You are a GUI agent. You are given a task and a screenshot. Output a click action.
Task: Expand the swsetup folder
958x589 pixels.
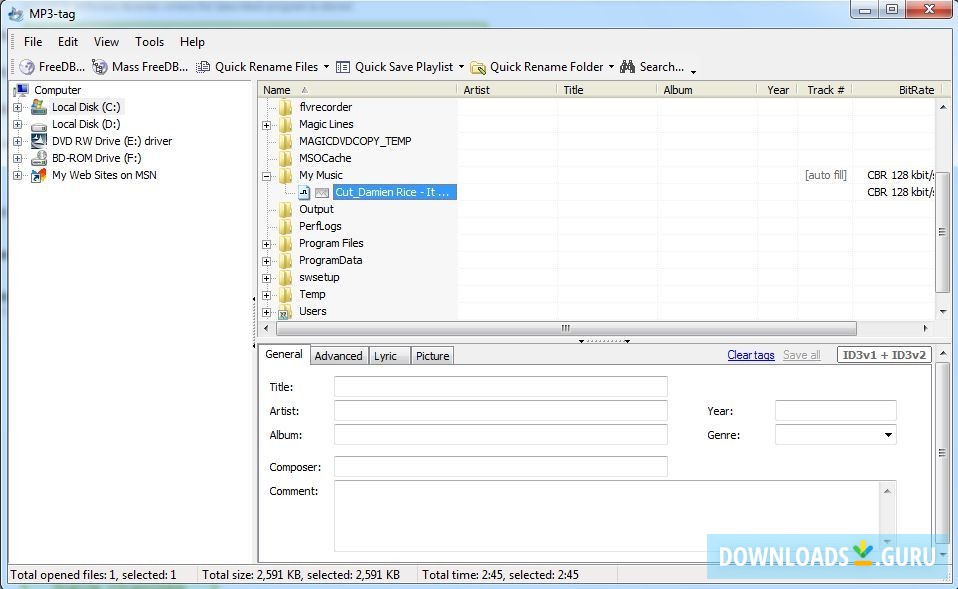[x=266, y=279]
